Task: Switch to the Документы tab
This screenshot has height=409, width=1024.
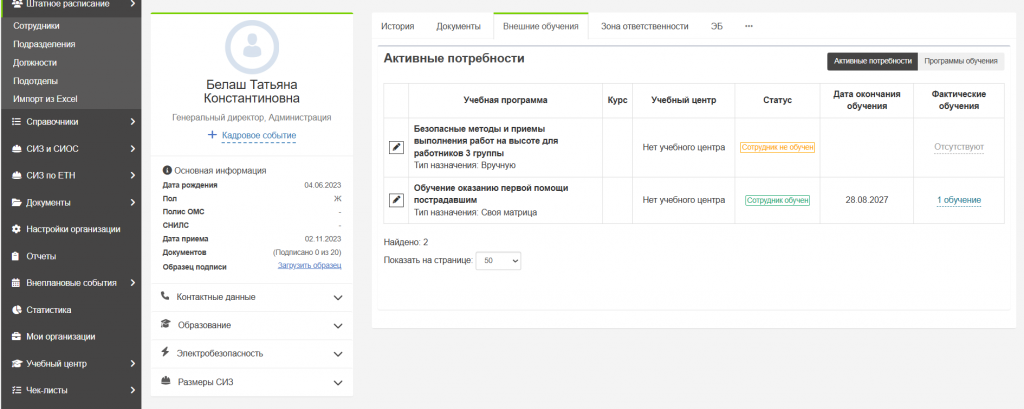Action: [458, 26]
